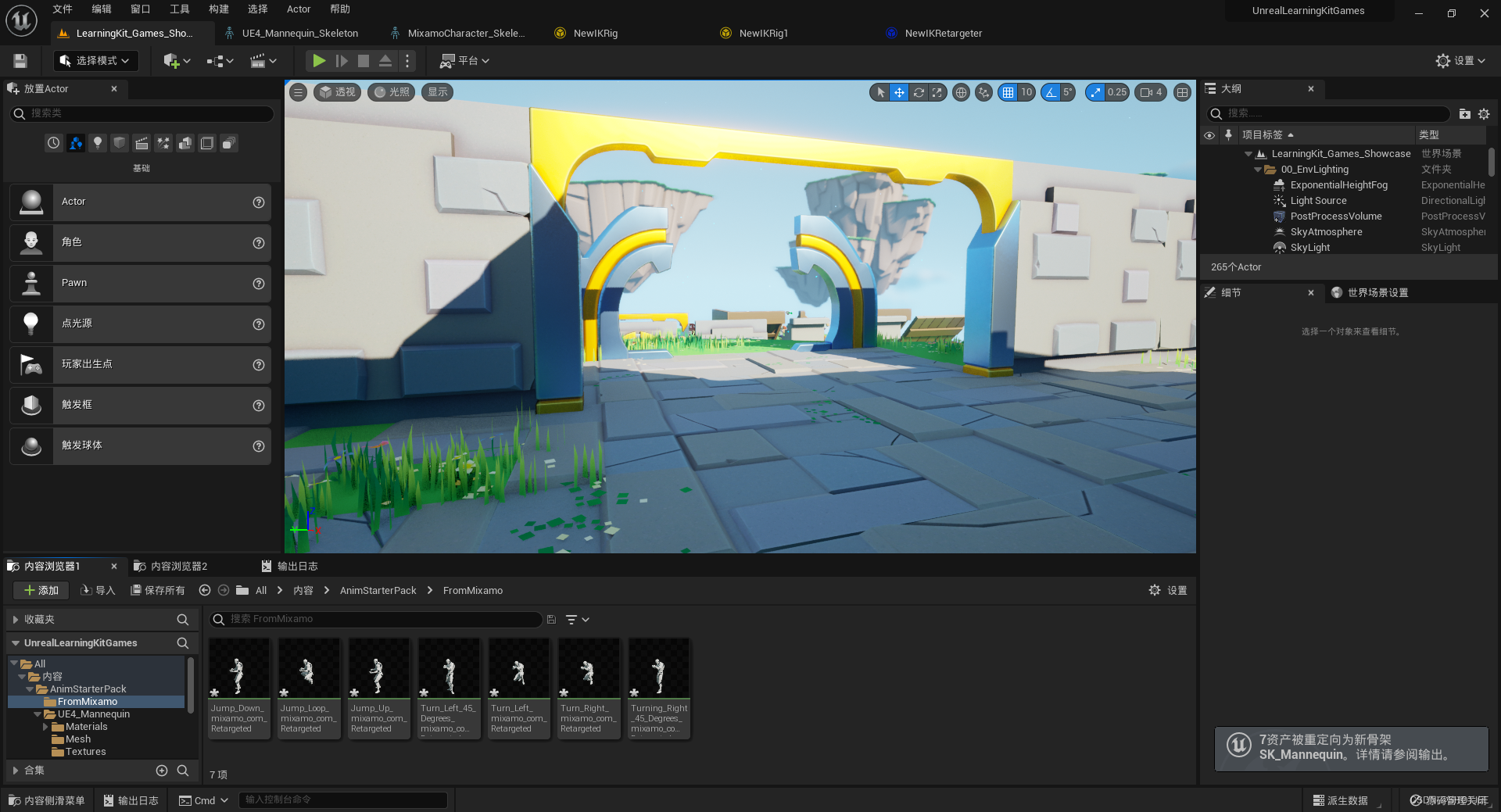Screen dimensions: 1501x812
Task: Toggle scale snapping in the viewport toolbar
Action: click(1095, 92)
